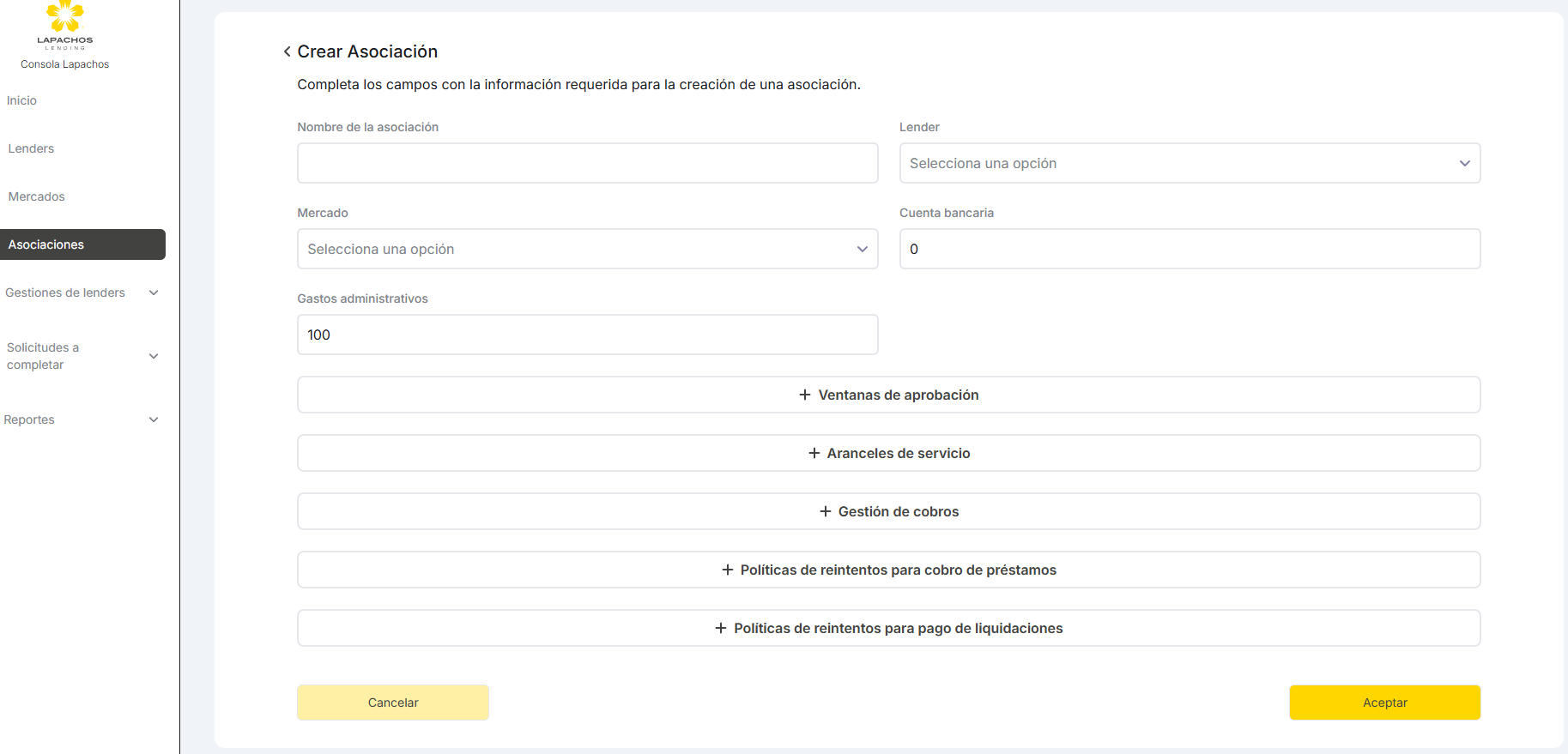This screenshot has height=754, width=1568.
Task: Expand Políticas de reintentos para pago de liquidaciones
Action: (x=888, y=628)
